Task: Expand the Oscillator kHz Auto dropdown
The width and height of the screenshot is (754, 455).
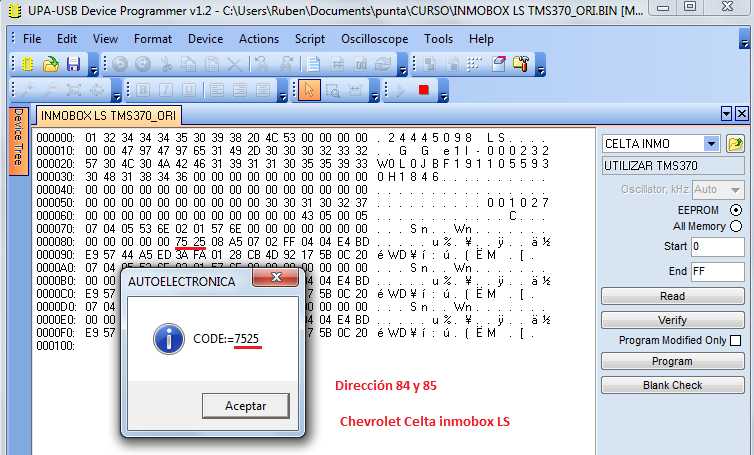Action: click(736, 189)
